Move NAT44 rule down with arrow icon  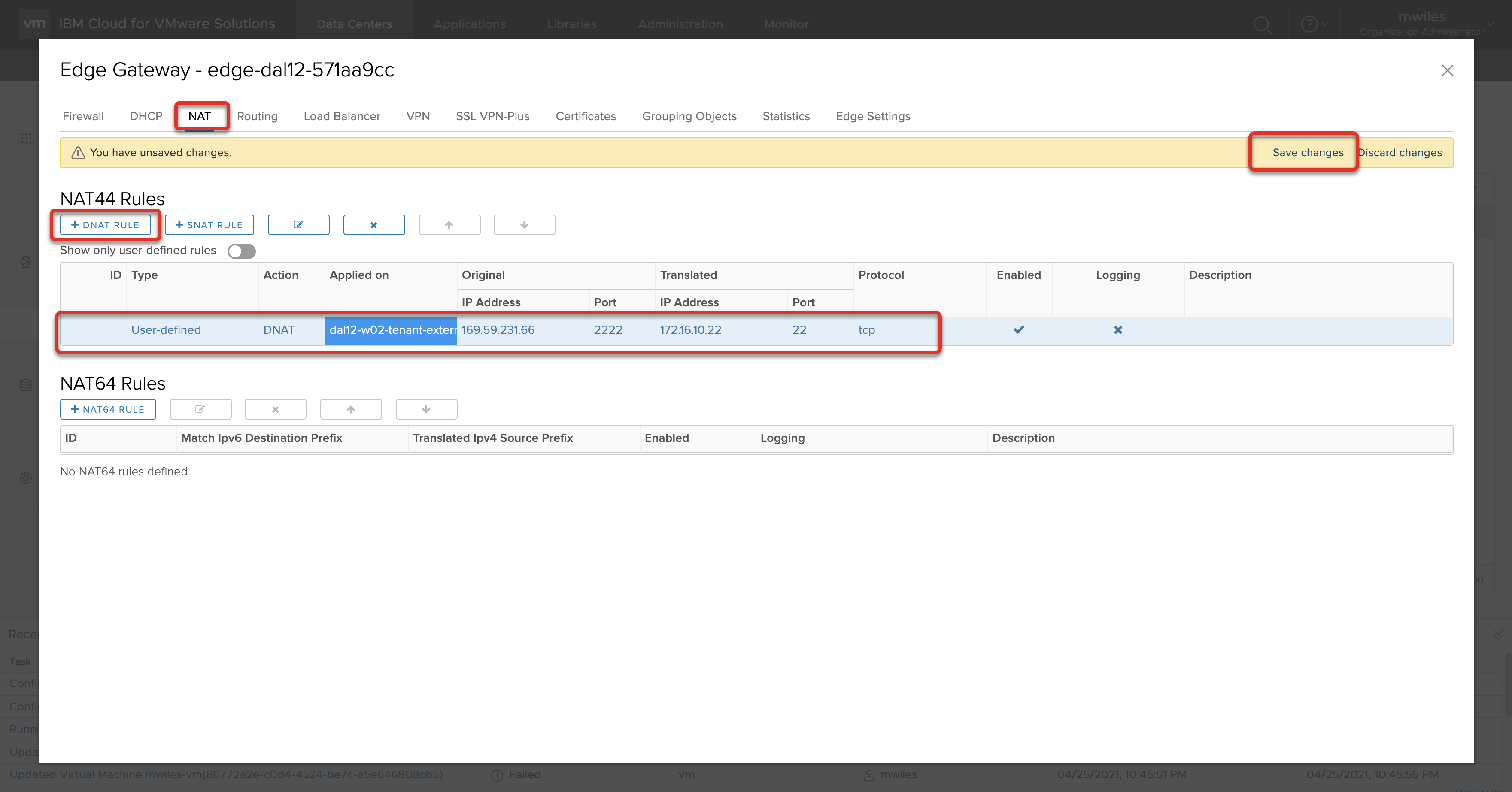[524, 225]
